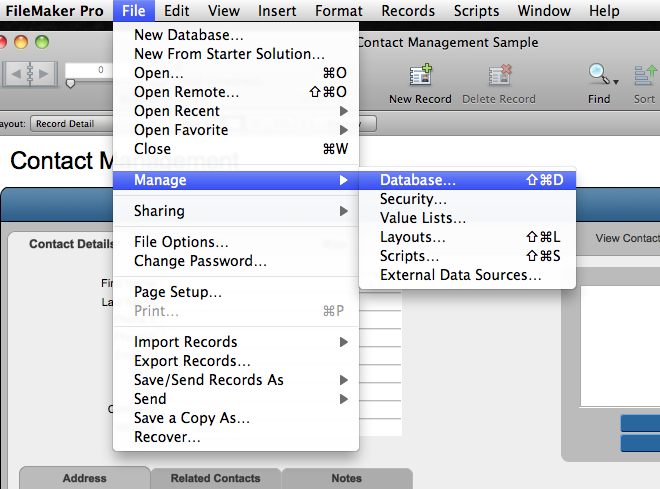
Task: Choose Page Setup... menu item
Action: point(236,292)
